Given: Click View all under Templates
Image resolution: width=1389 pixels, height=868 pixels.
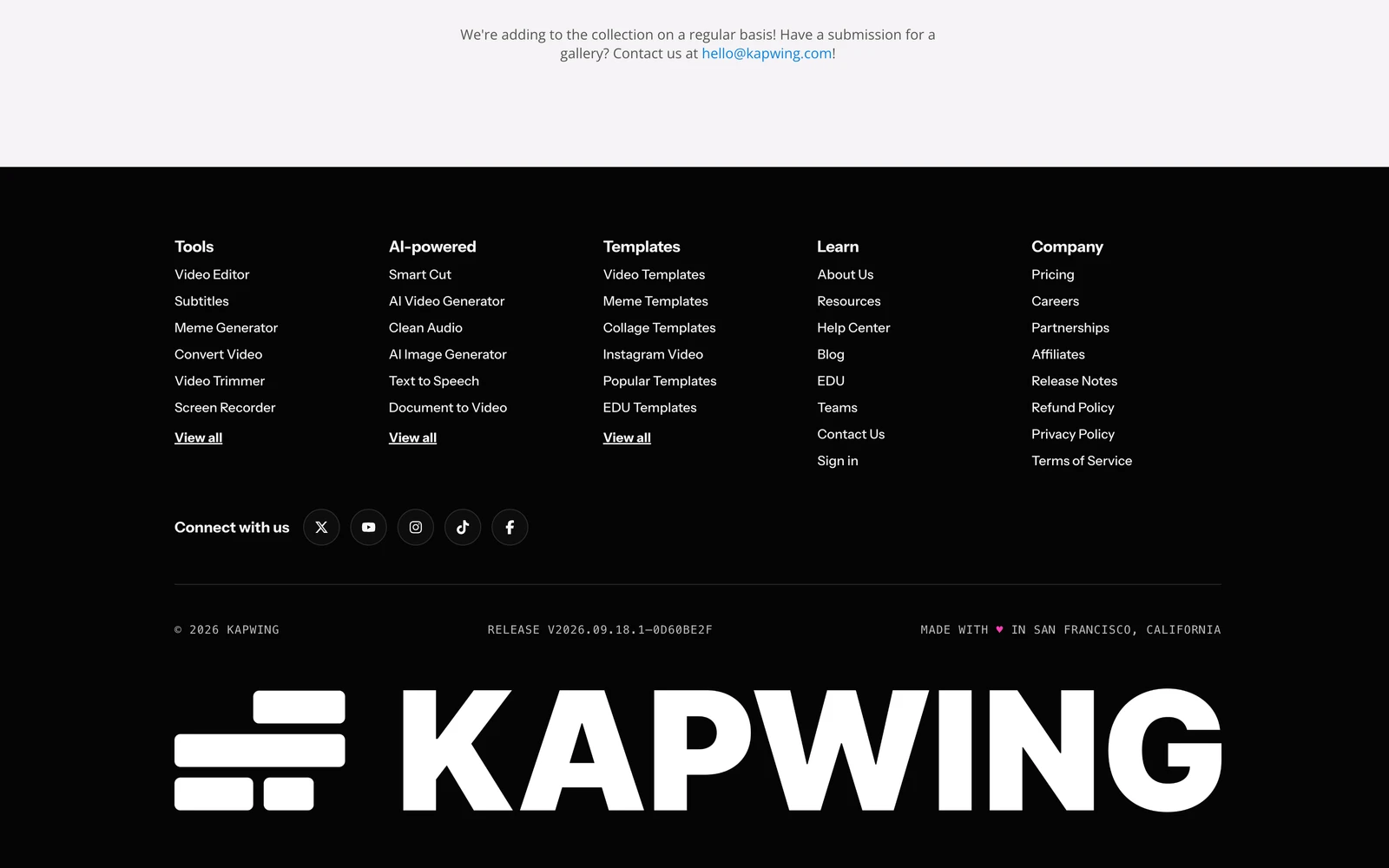Looking at the screenshot, I should (x=627, y=437).
